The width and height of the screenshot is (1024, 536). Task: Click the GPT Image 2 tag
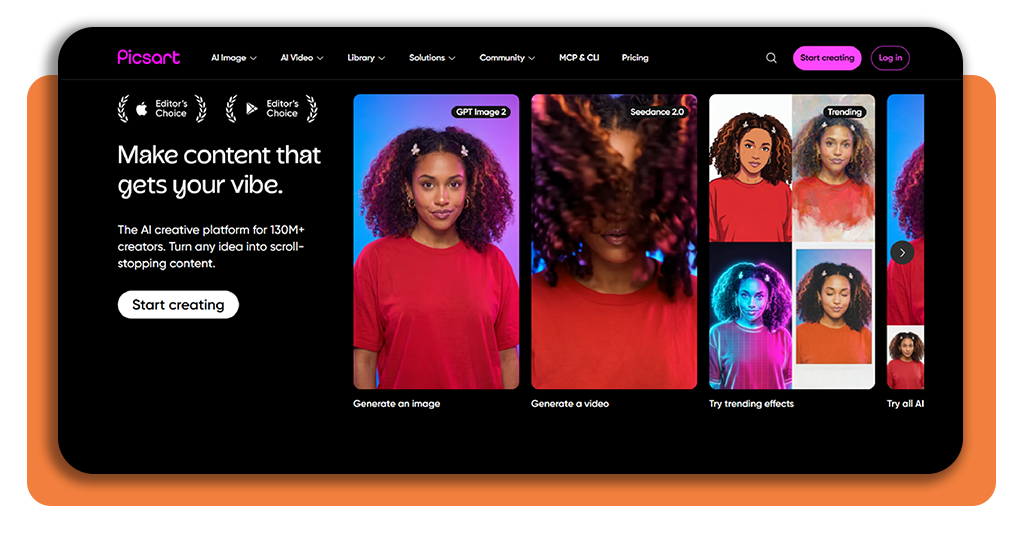pyautogui.click(x=481, y=112)
